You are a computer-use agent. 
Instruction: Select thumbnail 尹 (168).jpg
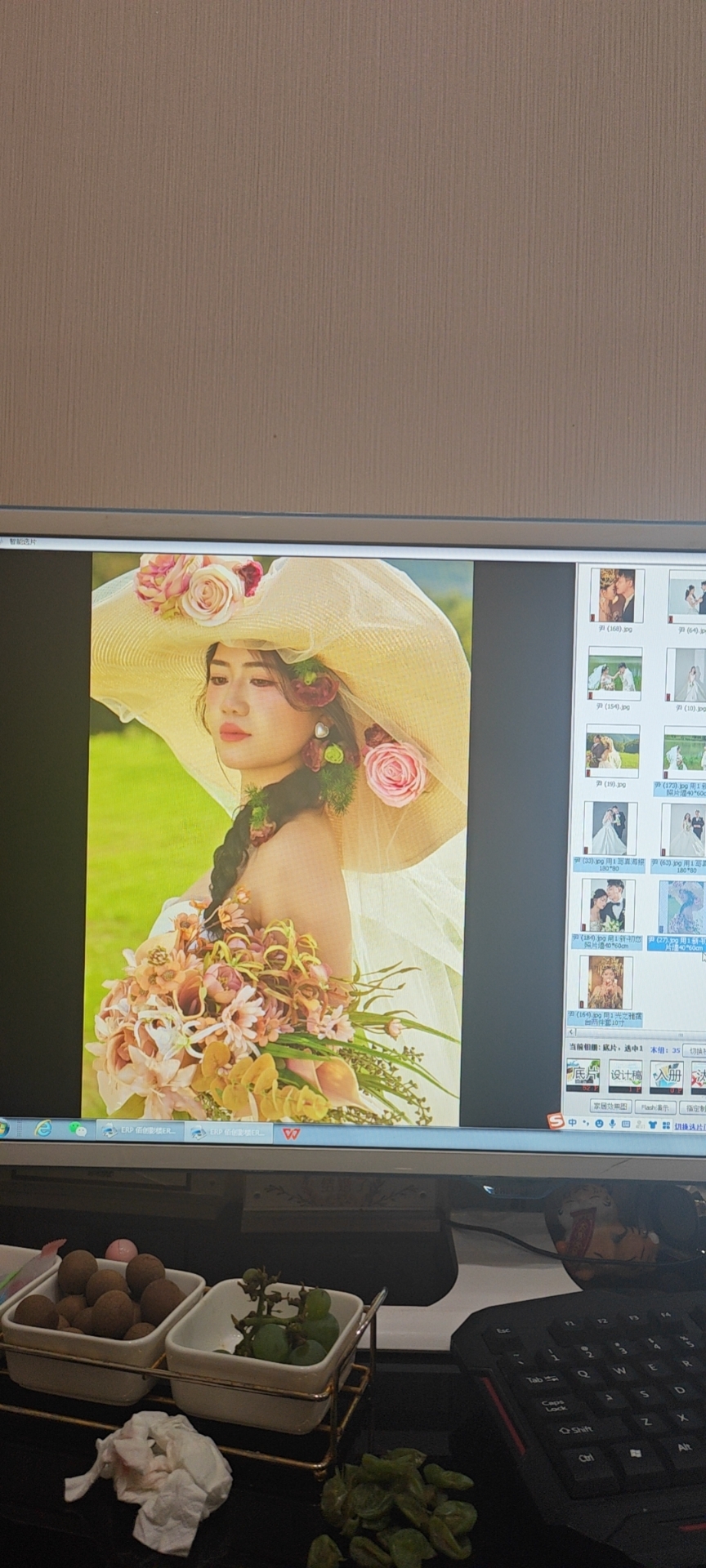point(617,595)
